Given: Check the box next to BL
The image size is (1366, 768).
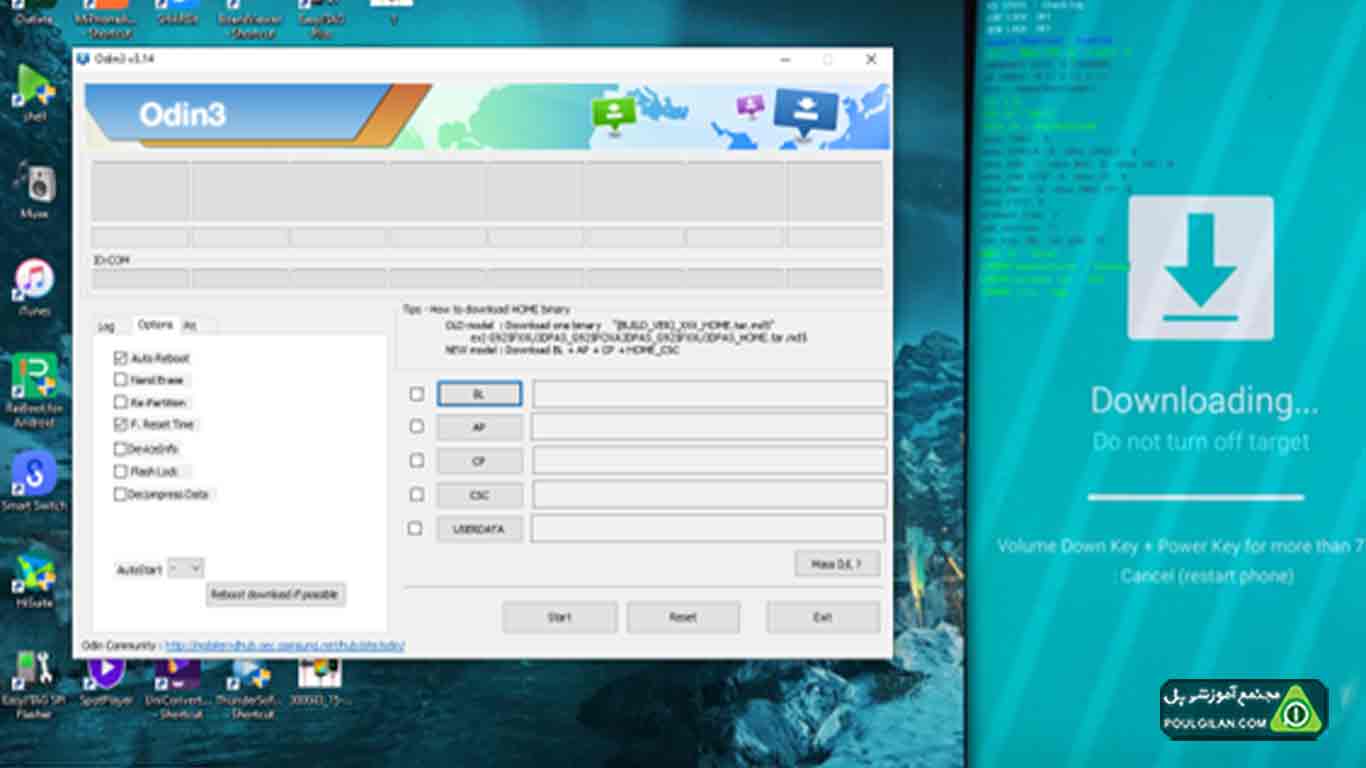Looking at the screenshot, I should pos(417,394).
